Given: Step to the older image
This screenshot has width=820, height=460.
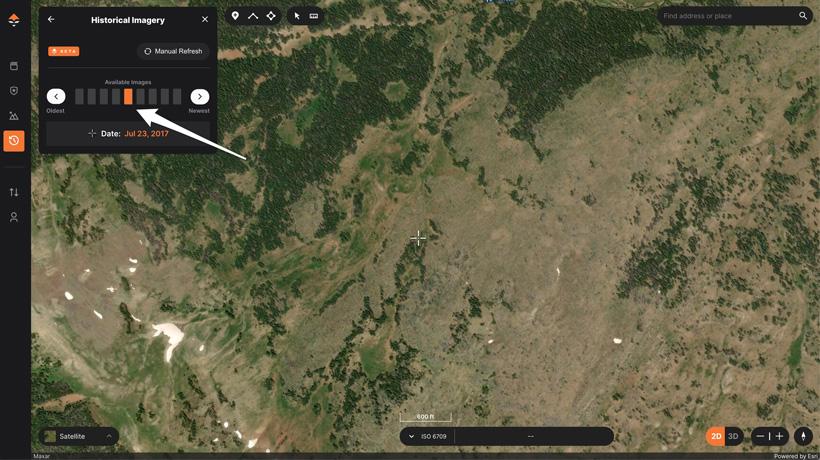Looking at the screenshot, I should tap(56, 96).
